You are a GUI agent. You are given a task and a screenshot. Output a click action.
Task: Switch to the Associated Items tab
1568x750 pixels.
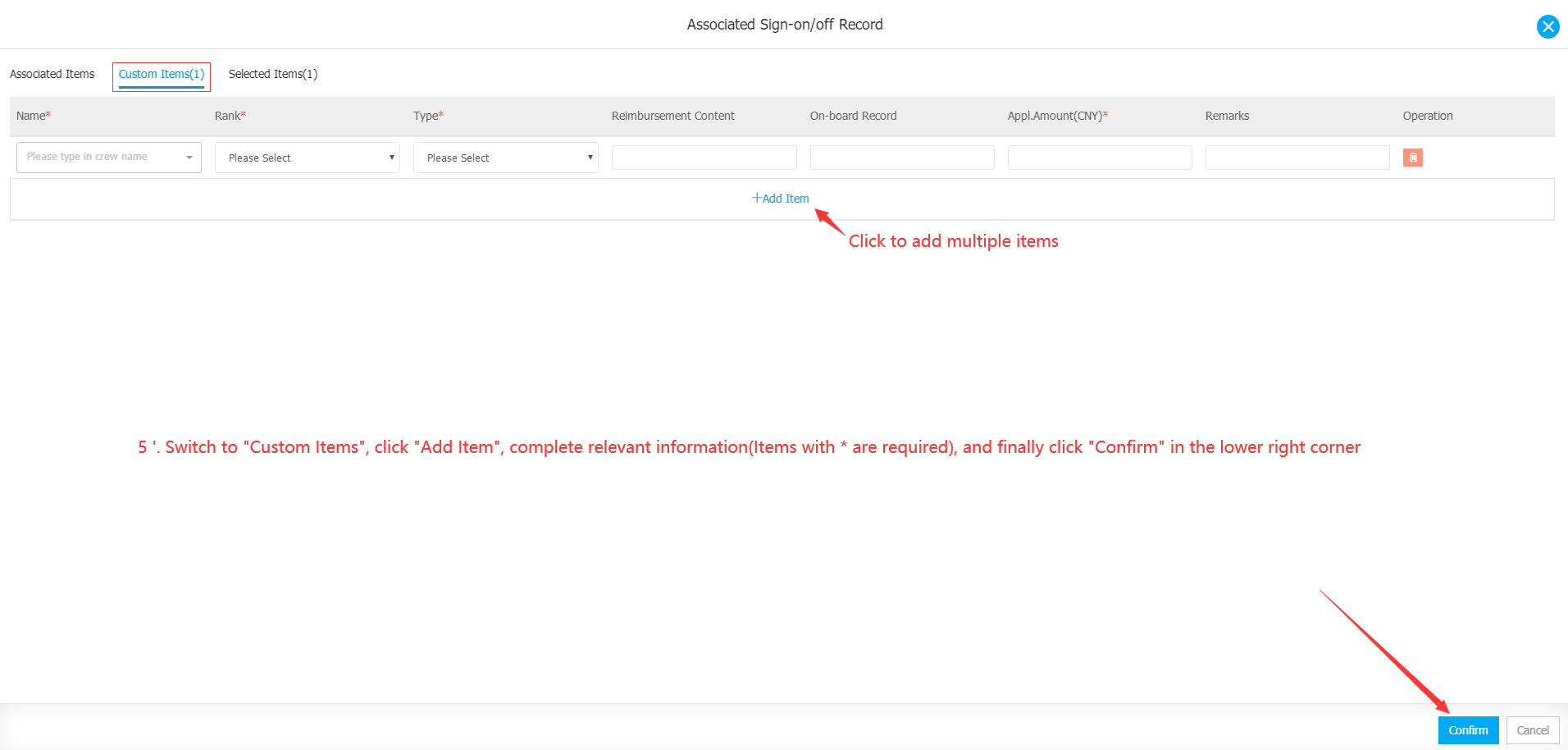pyautogui.click(x=52, y=74)
